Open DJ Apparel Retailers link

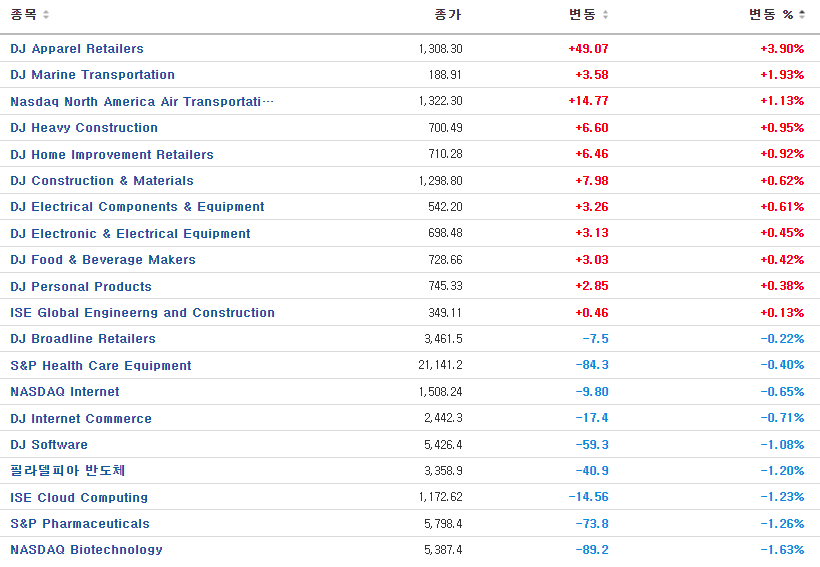click(x=77, y=49)
